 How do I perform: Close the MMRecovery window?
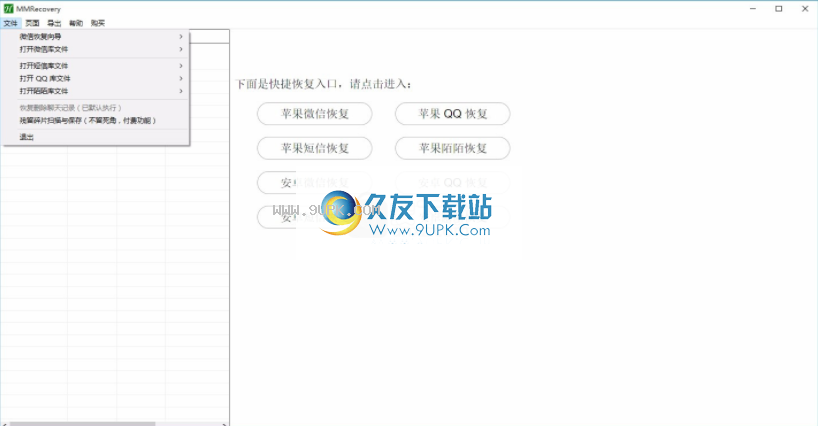pyautogui.click(x=805, y=9)
